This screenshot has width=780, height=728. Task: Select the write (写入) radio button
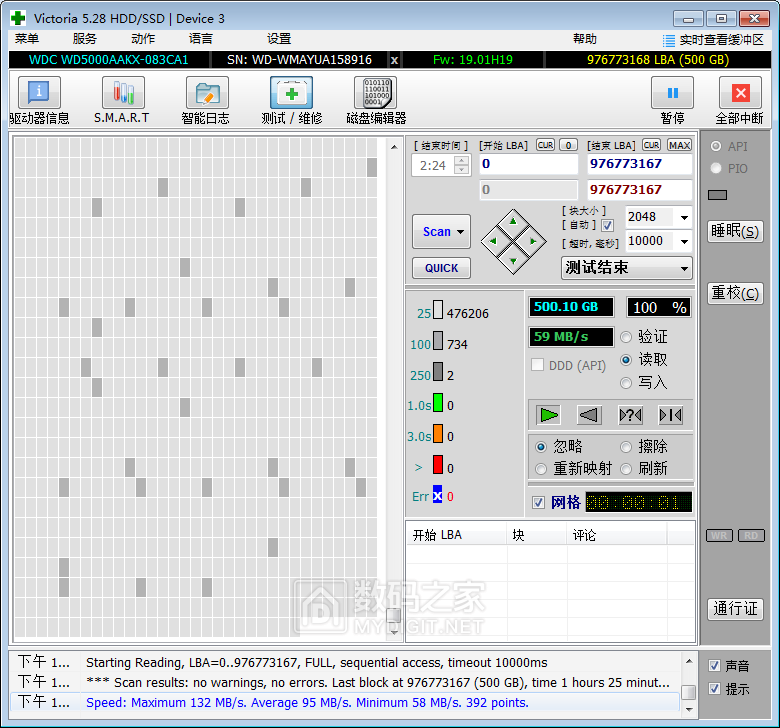click(626, 383)
